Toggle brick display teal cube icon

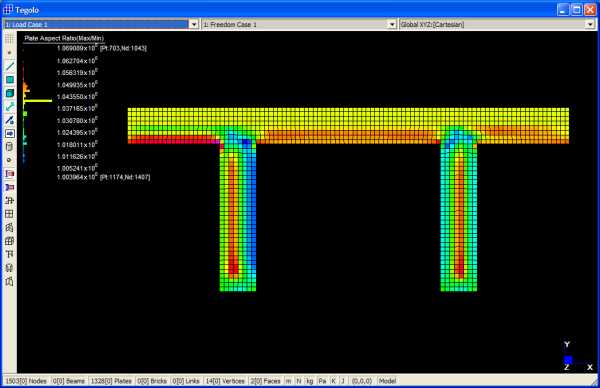point(10,93)
